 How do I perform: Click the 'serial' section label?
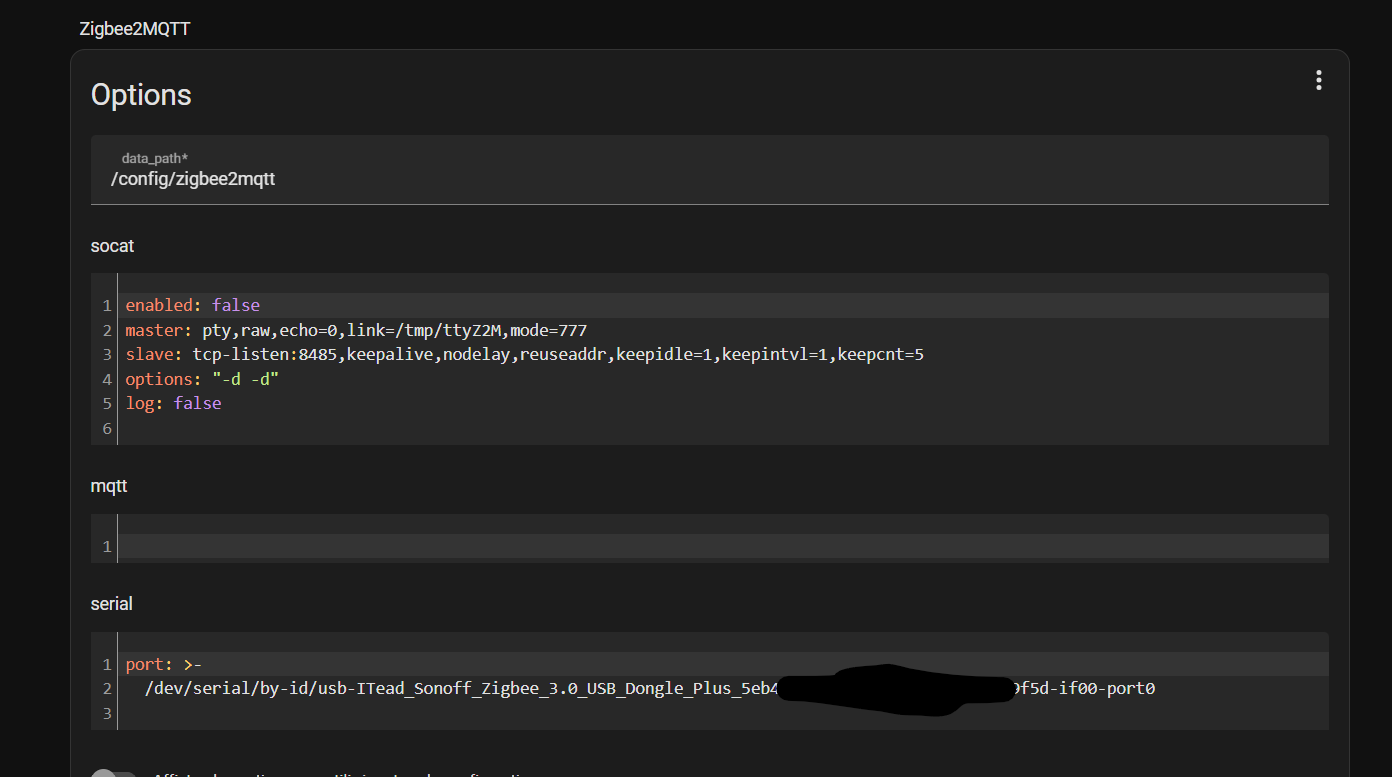click(111, 604)
